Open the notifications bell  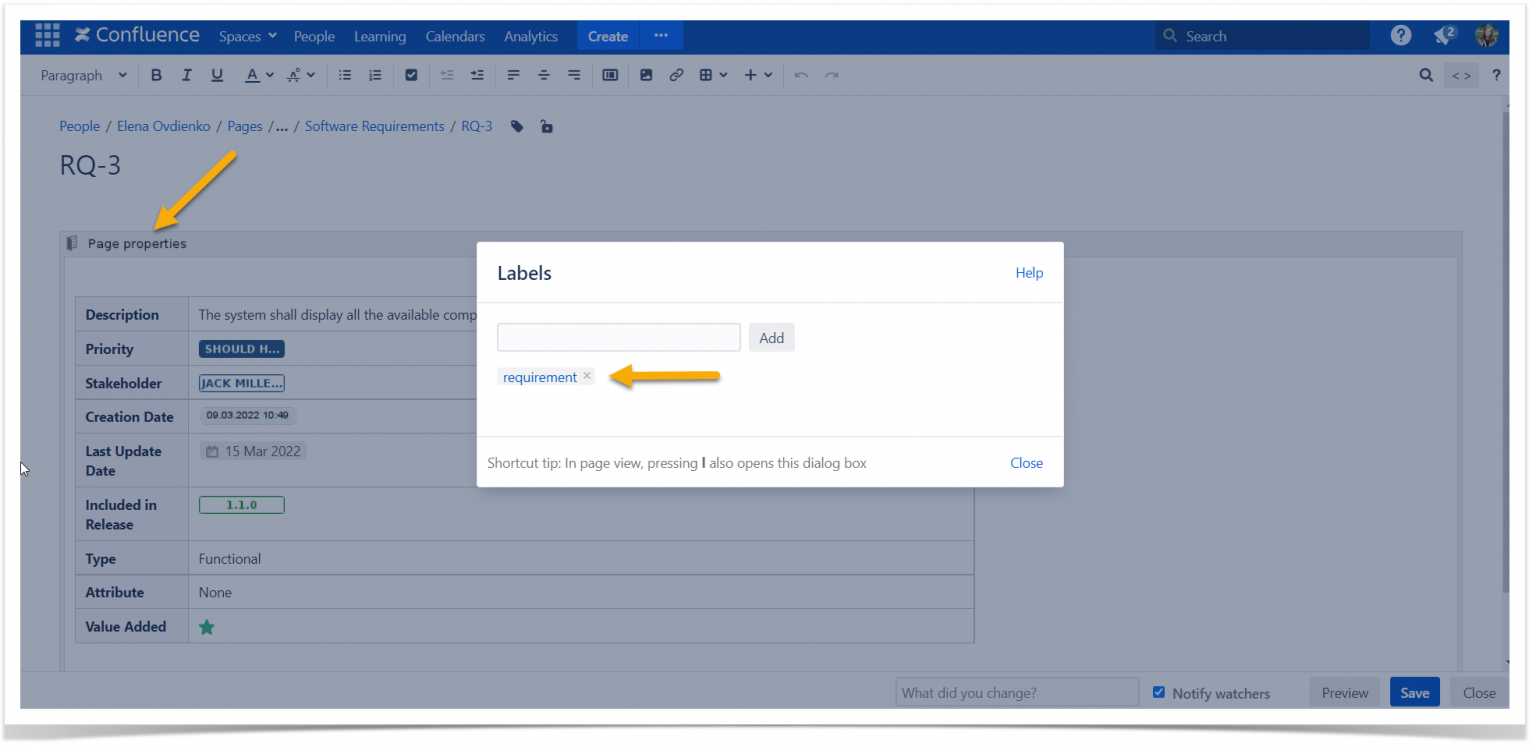point(1443,35)
